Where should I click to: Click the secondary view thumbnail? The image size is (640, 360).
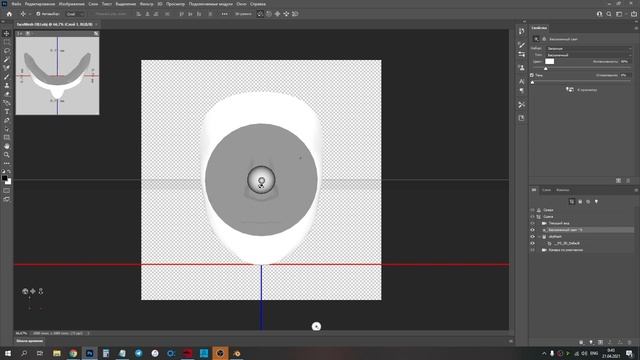(57, 76)
